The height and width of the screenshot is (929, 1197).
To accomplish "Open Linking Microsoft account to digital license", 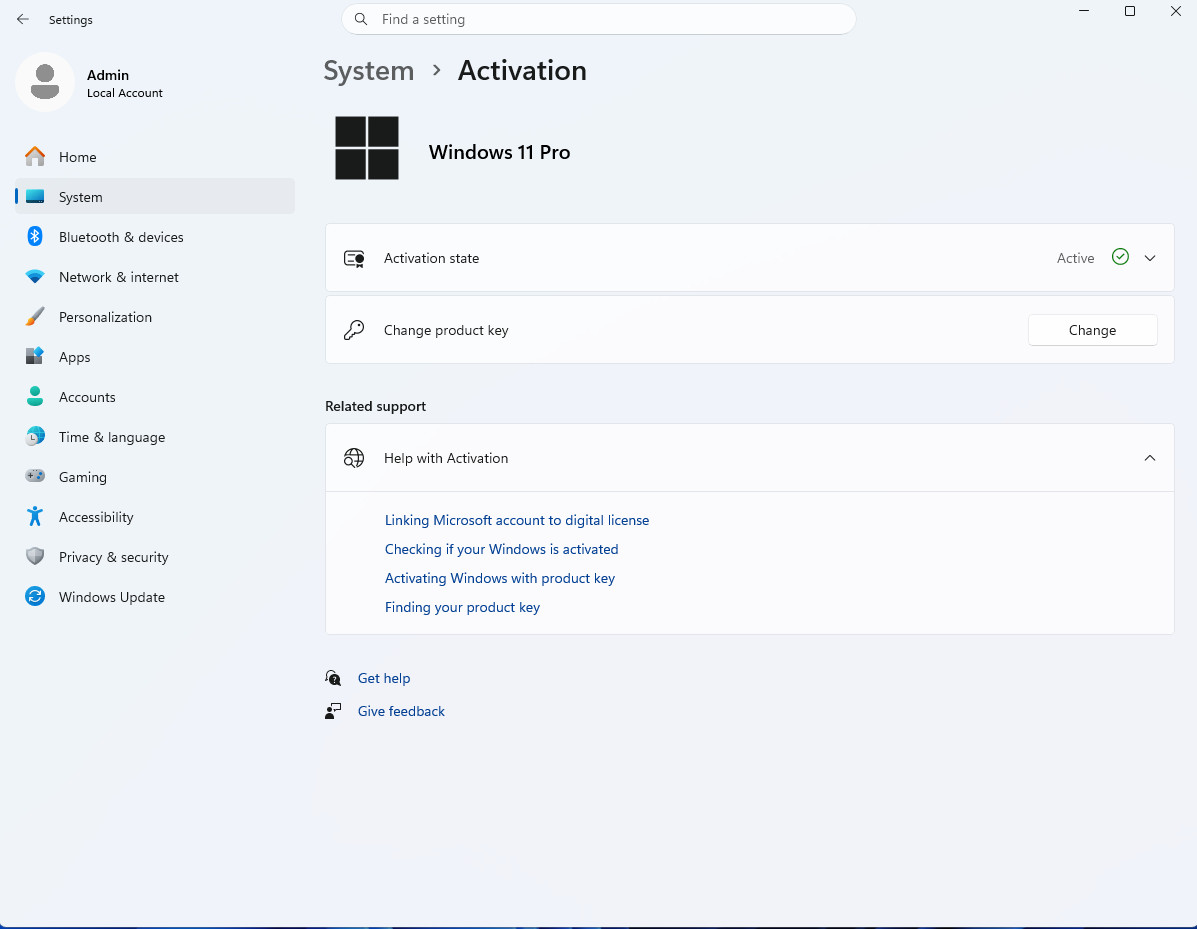I will tap(517, 520).
